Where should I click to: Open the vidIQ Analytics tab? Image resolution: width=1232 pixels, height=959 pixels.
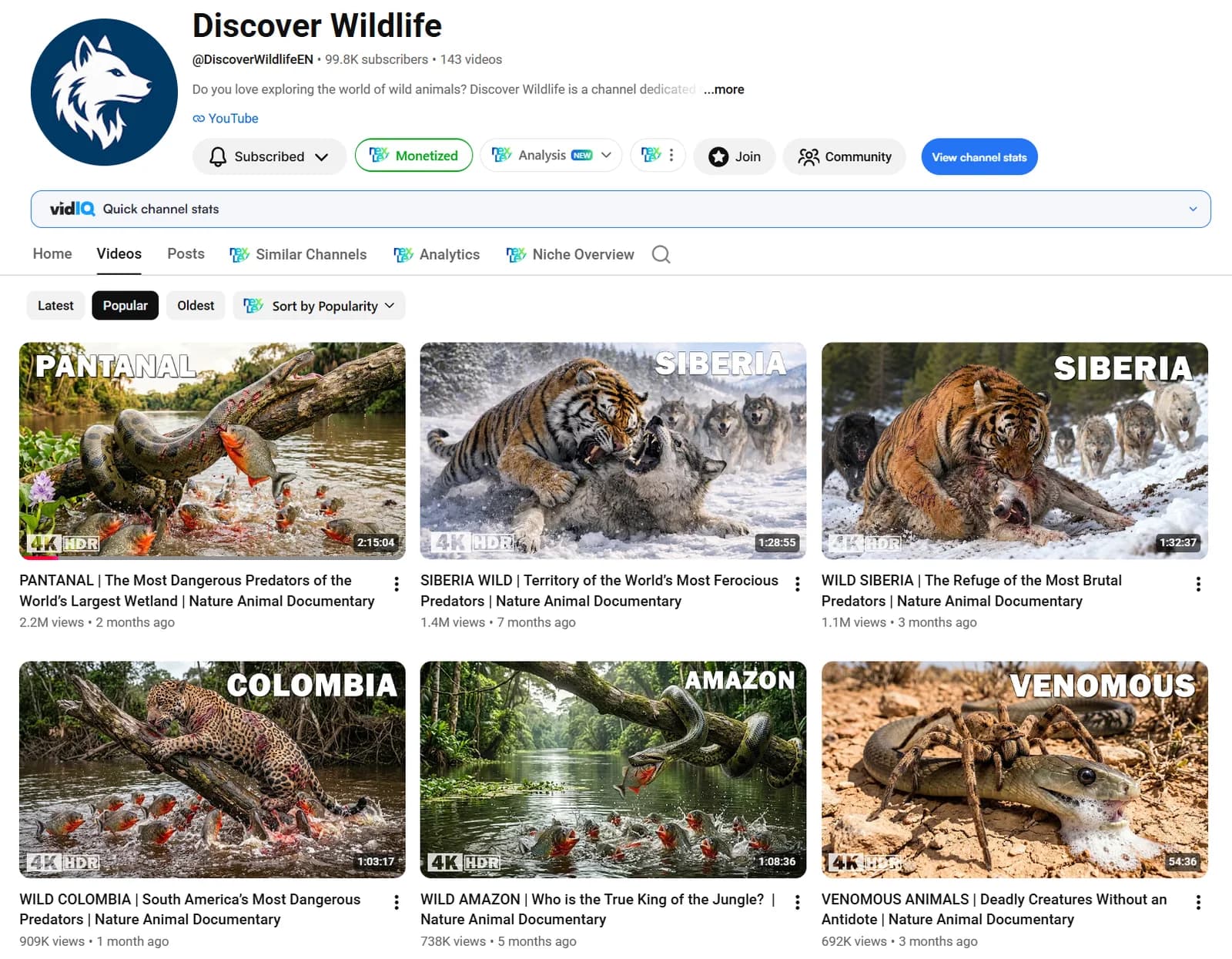pyautogui.click(x=437, y=254)
